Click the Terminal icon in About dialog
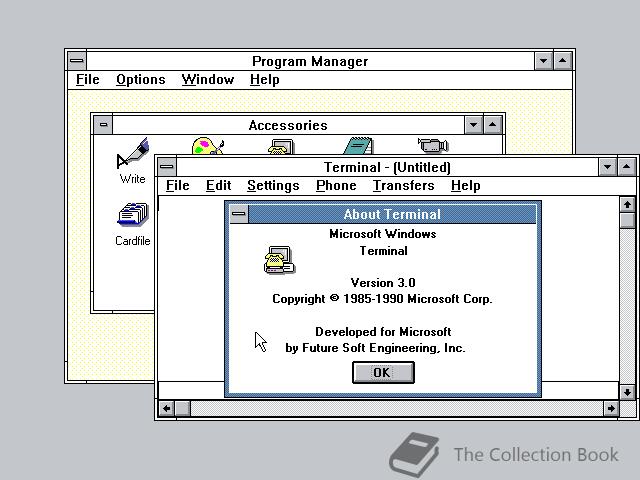Screen dimensions: 640x480 pos(279,260)
